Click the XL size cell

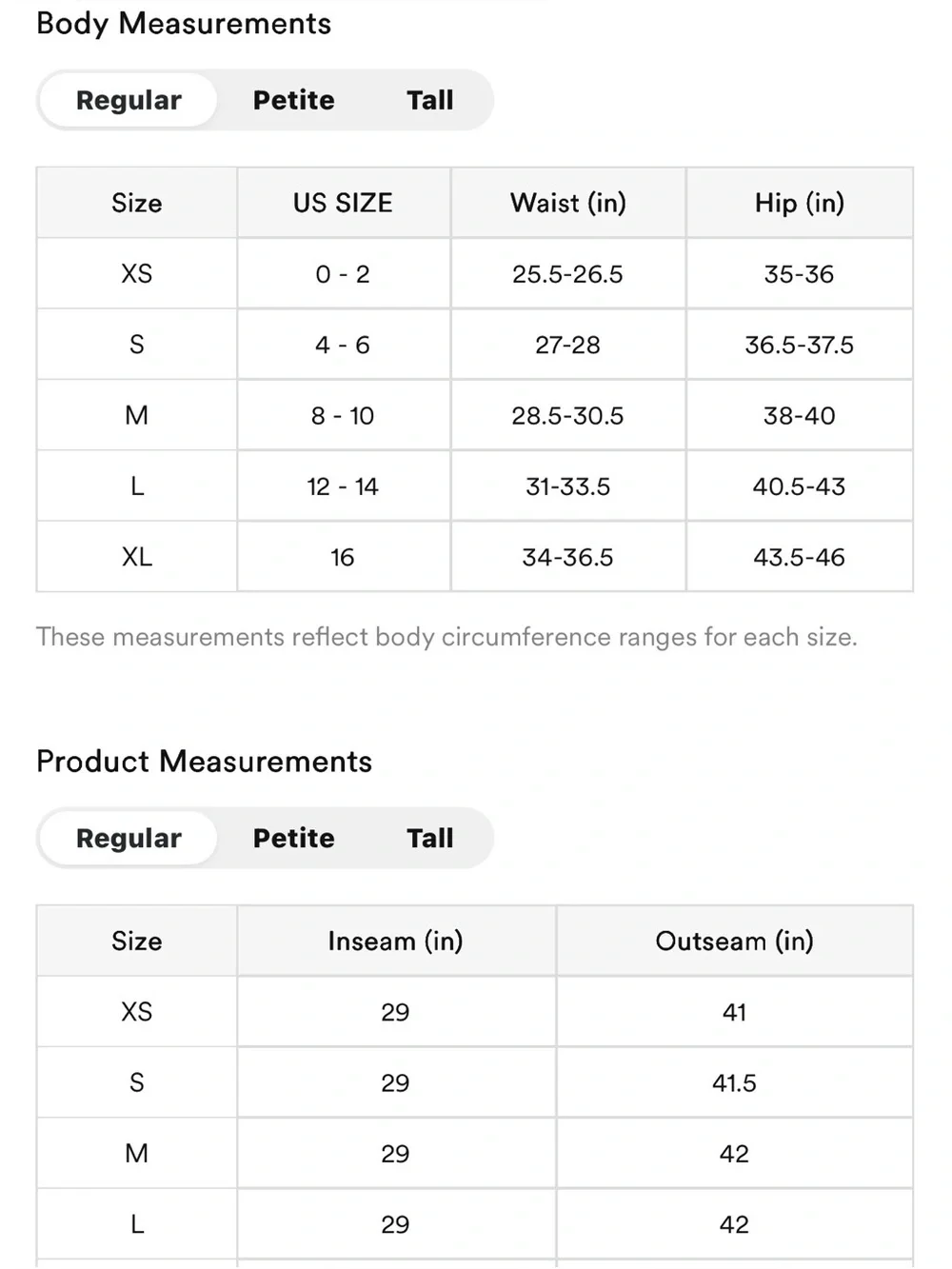coord(137,557)
